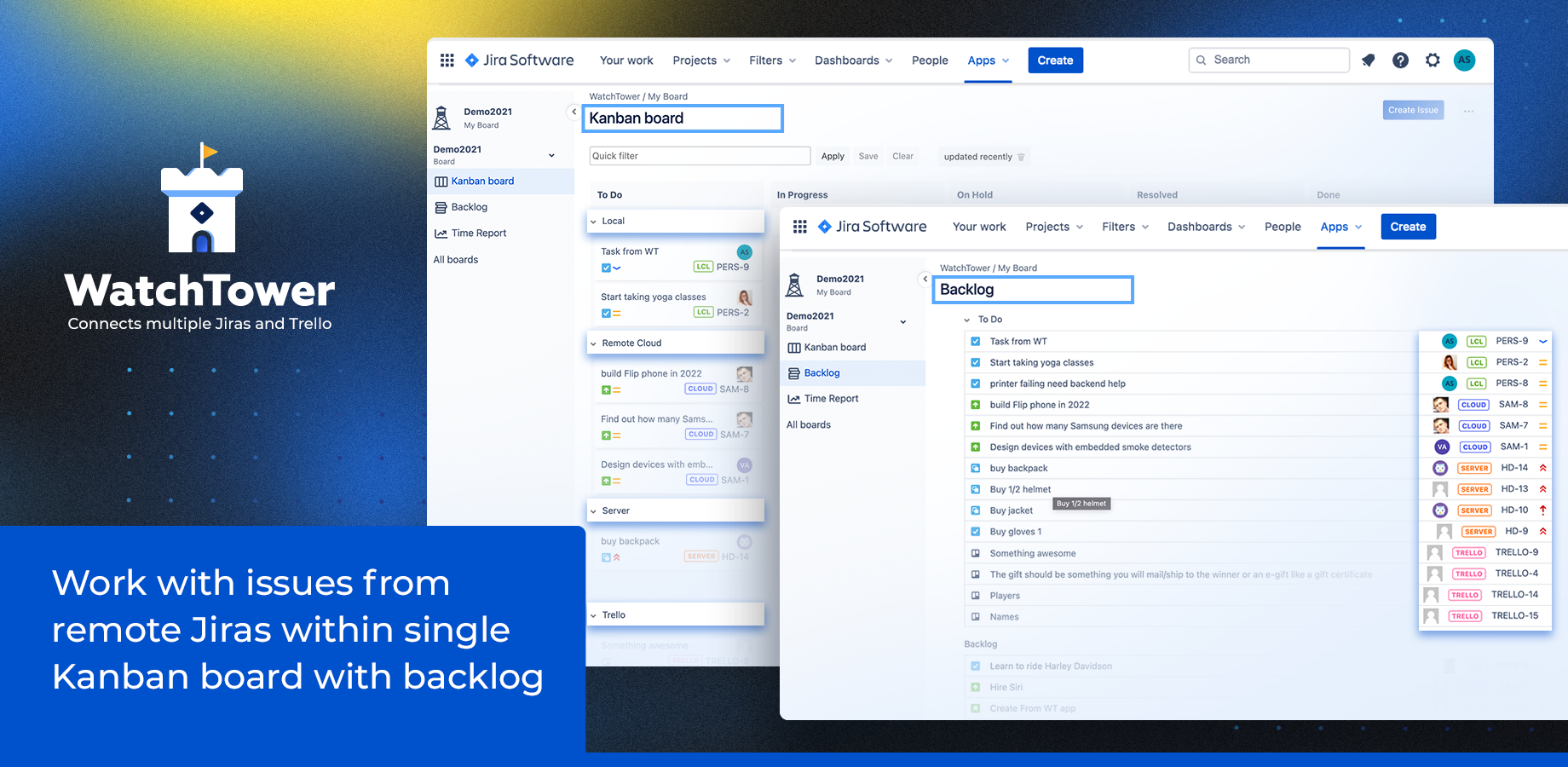The width and height of the screenshot is (1568, 767).
Task: Open Your work in Kanban window
Action: 626,61
